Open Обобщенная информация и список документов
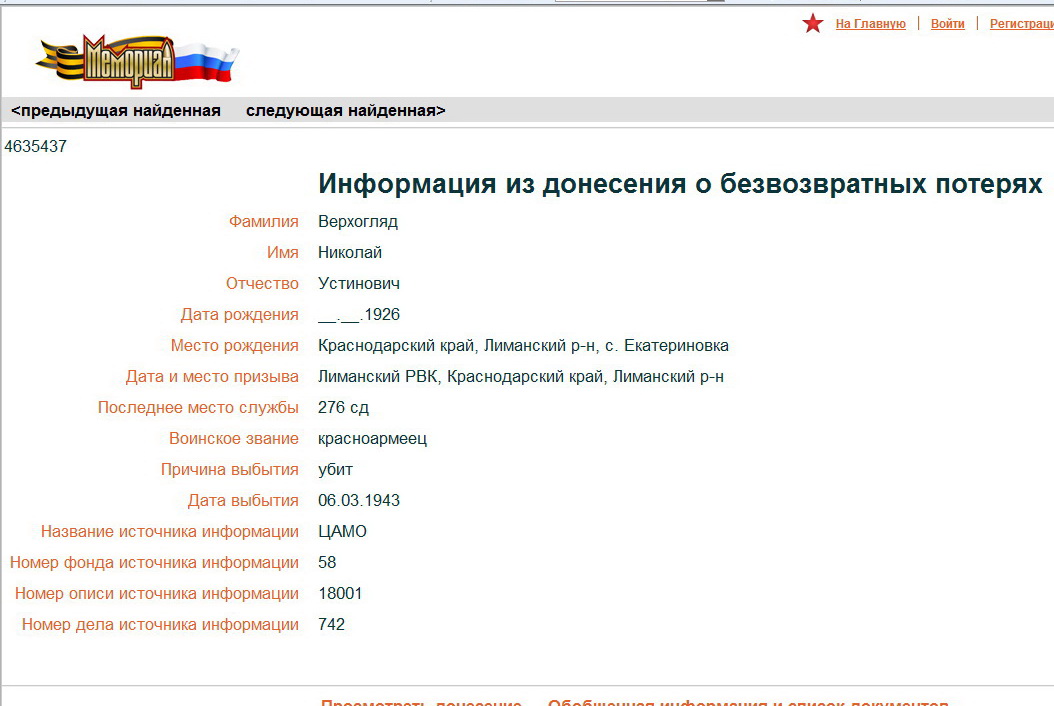Image resolution: width=1054 pixels, height=706 pixels. coord(748,701)
